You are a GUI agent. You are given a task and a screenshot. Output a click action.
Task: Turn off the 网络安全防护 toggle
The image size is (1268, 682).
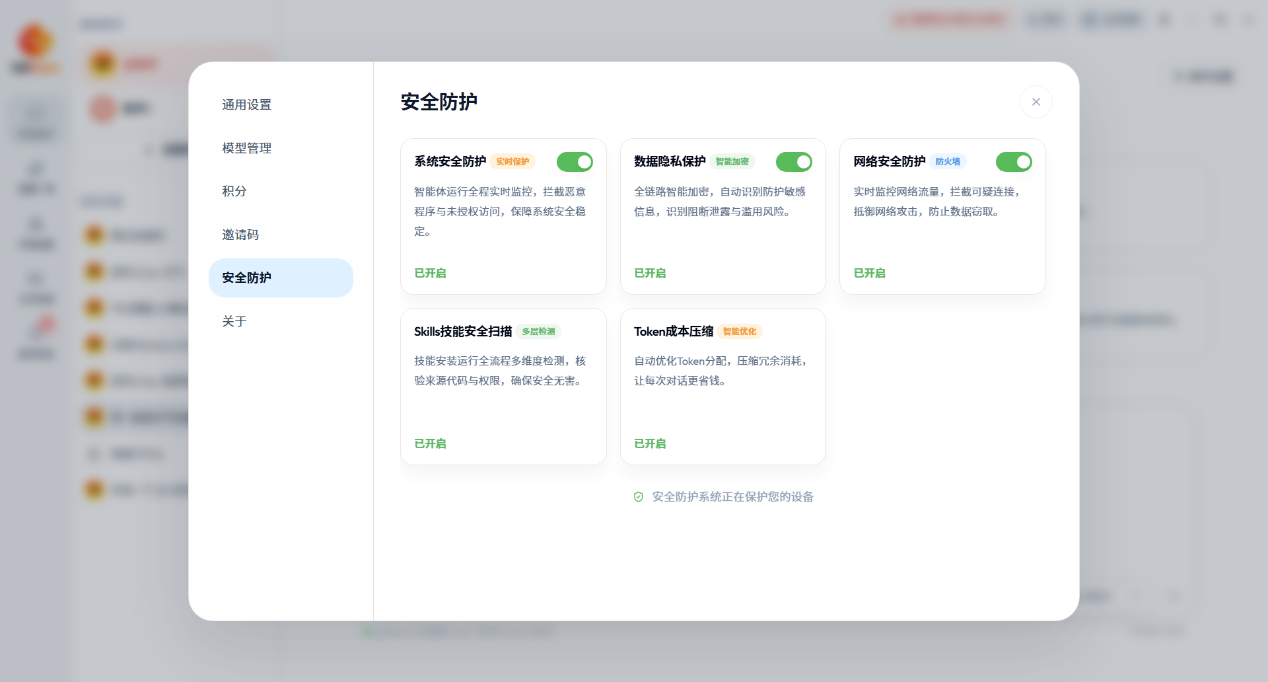pyautogui.click(x=1013, y=162)
